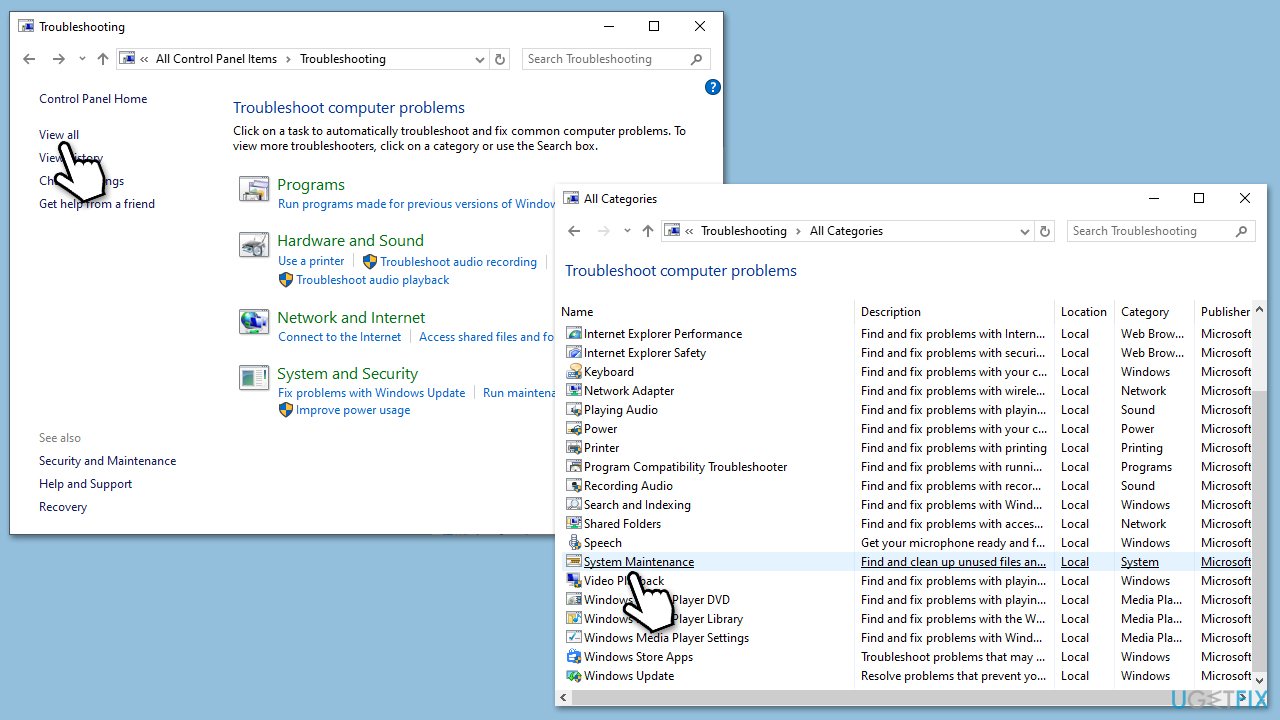This screenshot has width=1280, height=720.
Task: Select the Printer troubleshooter icon
Action: tap(573, 448)
